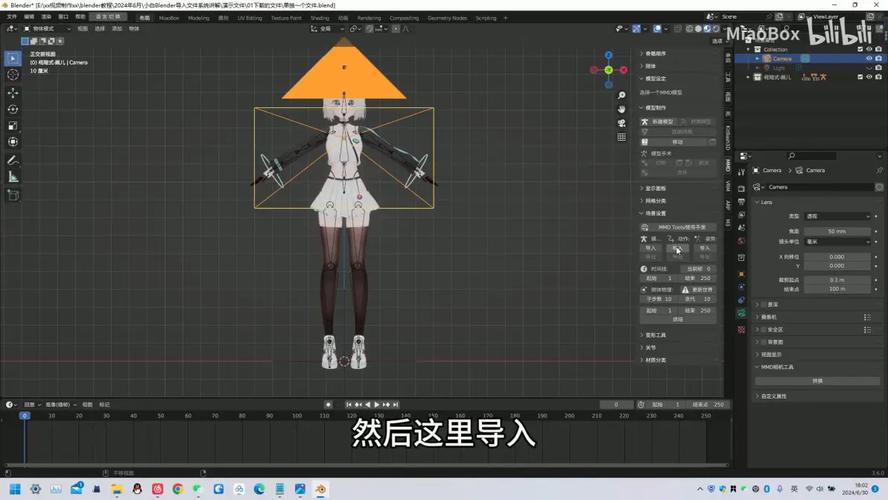Adjust the Clip Start 0.1 m field
Image resolution: width=888 pixels, height=500 pixels.
(x=837, y=280)
